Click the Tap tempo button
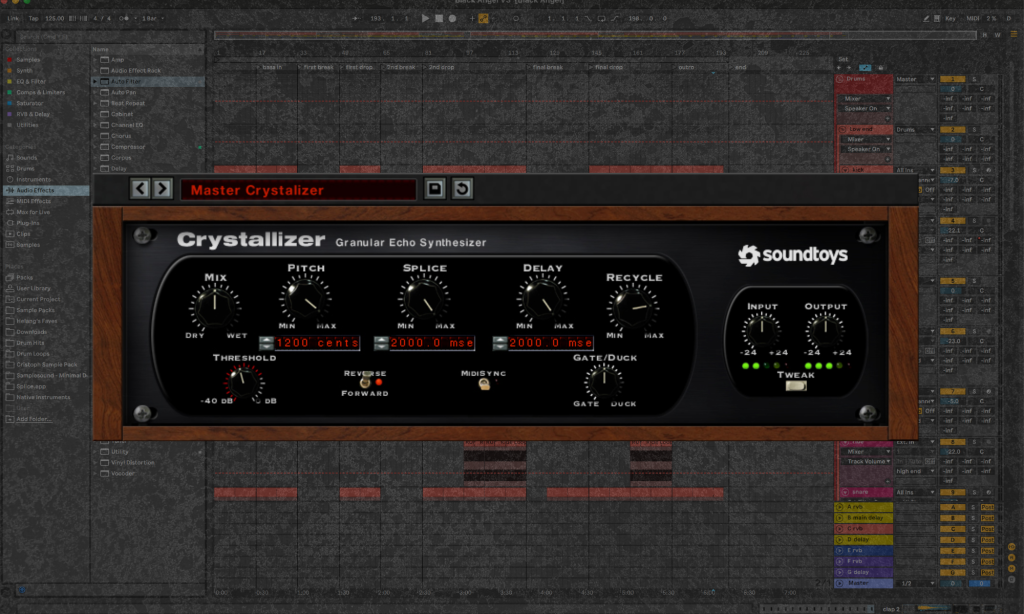This screenshot has height=614, width=1024. 33,18
